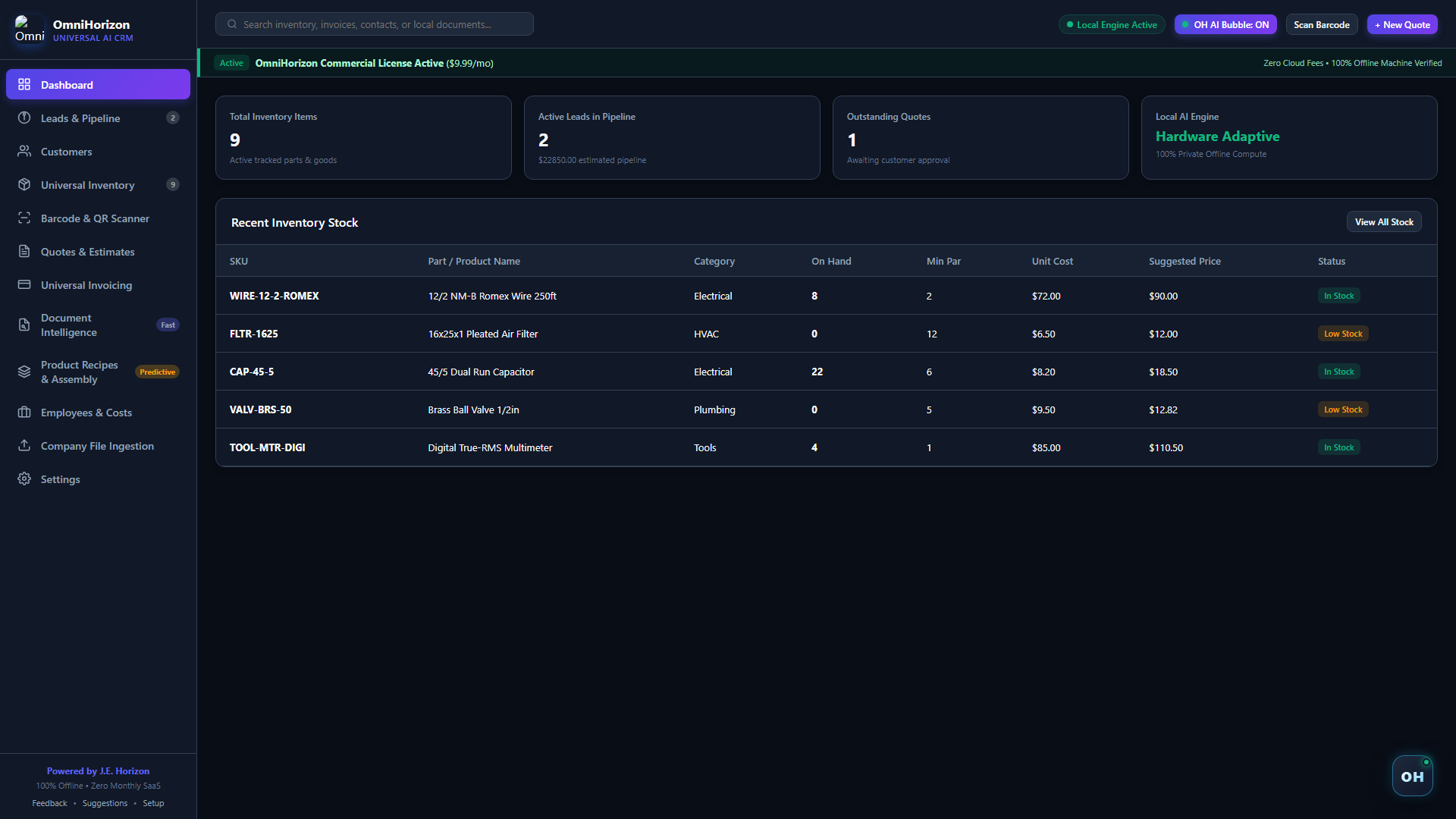The image size is (1456, 819).
Task: Click the Scan Barcode button
Action: coord(1321,24)
